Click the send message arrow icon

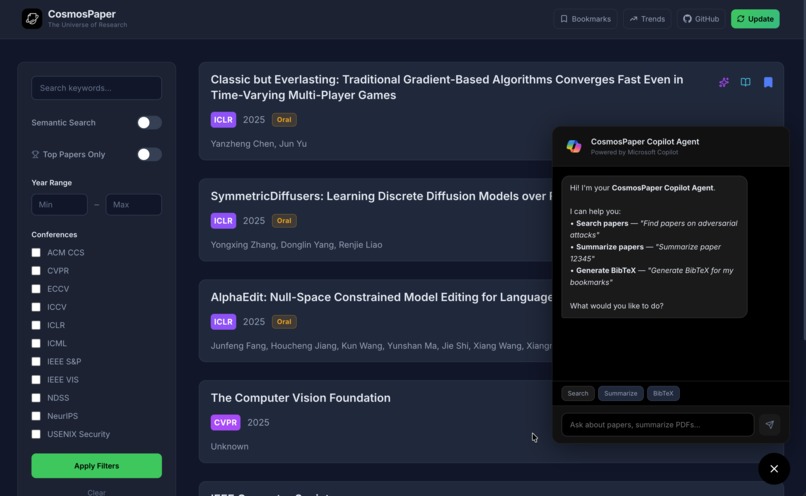click(770, 425)
